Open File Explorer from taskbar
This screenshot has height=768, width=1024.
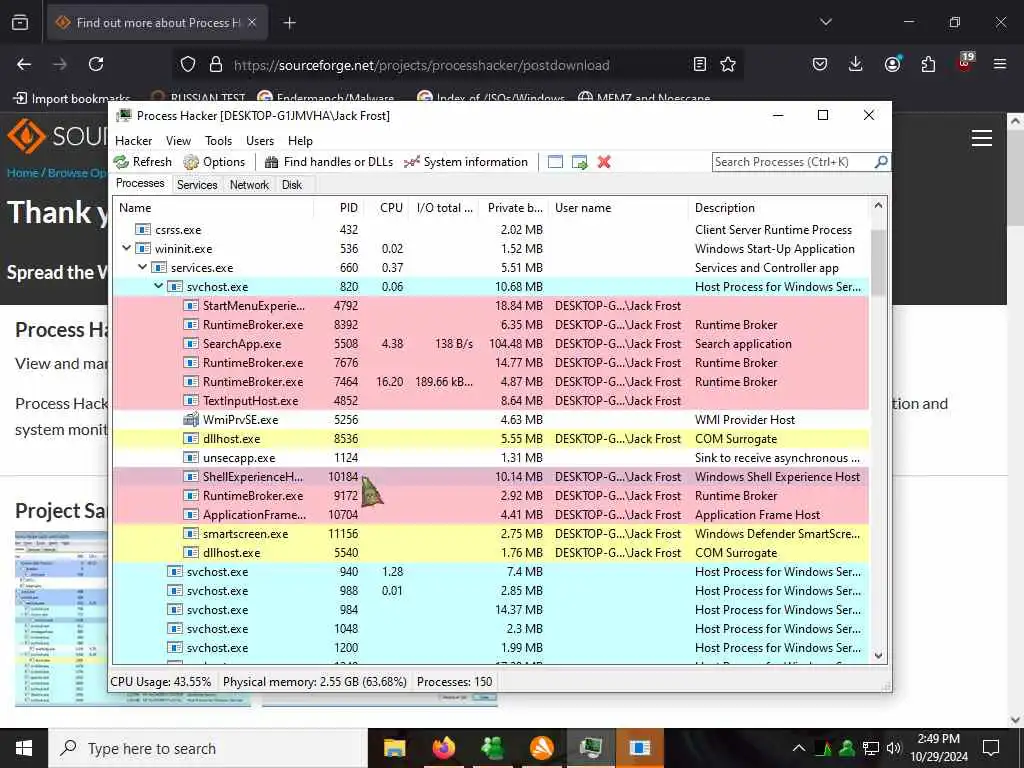coord(394,748)
